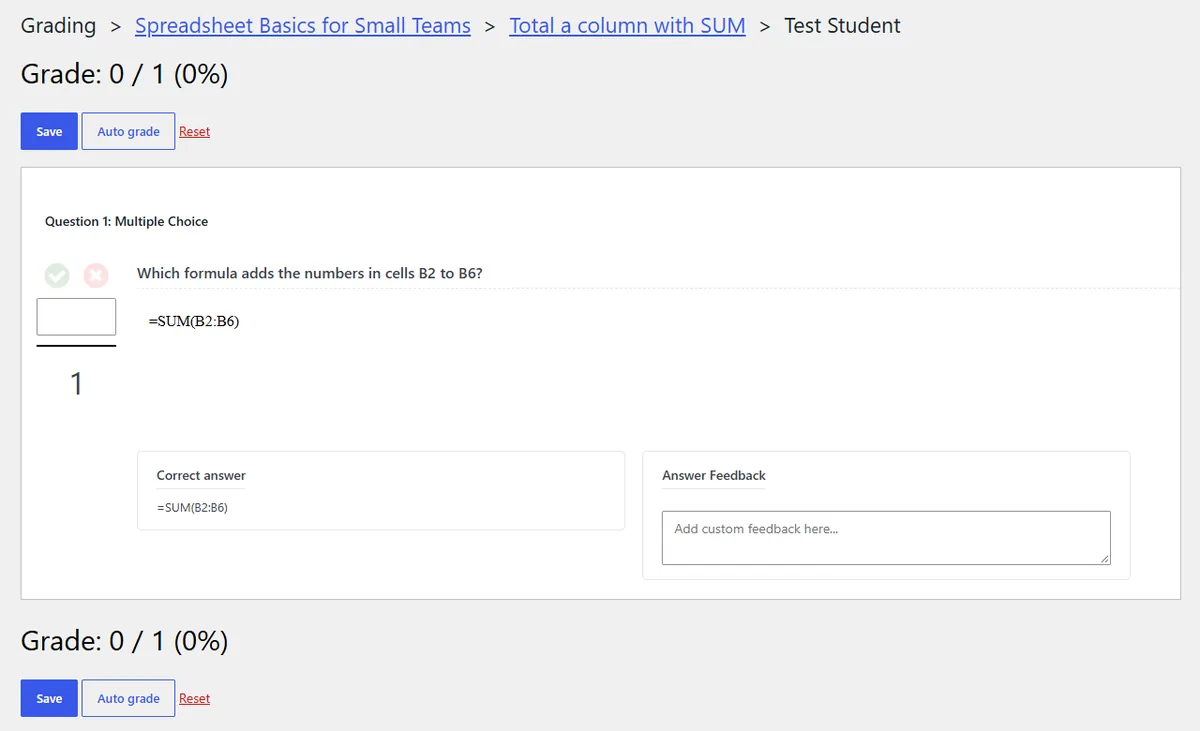Click the Question 1: Multiple Choice label
1200x731 pixels.
pos(127,221)
